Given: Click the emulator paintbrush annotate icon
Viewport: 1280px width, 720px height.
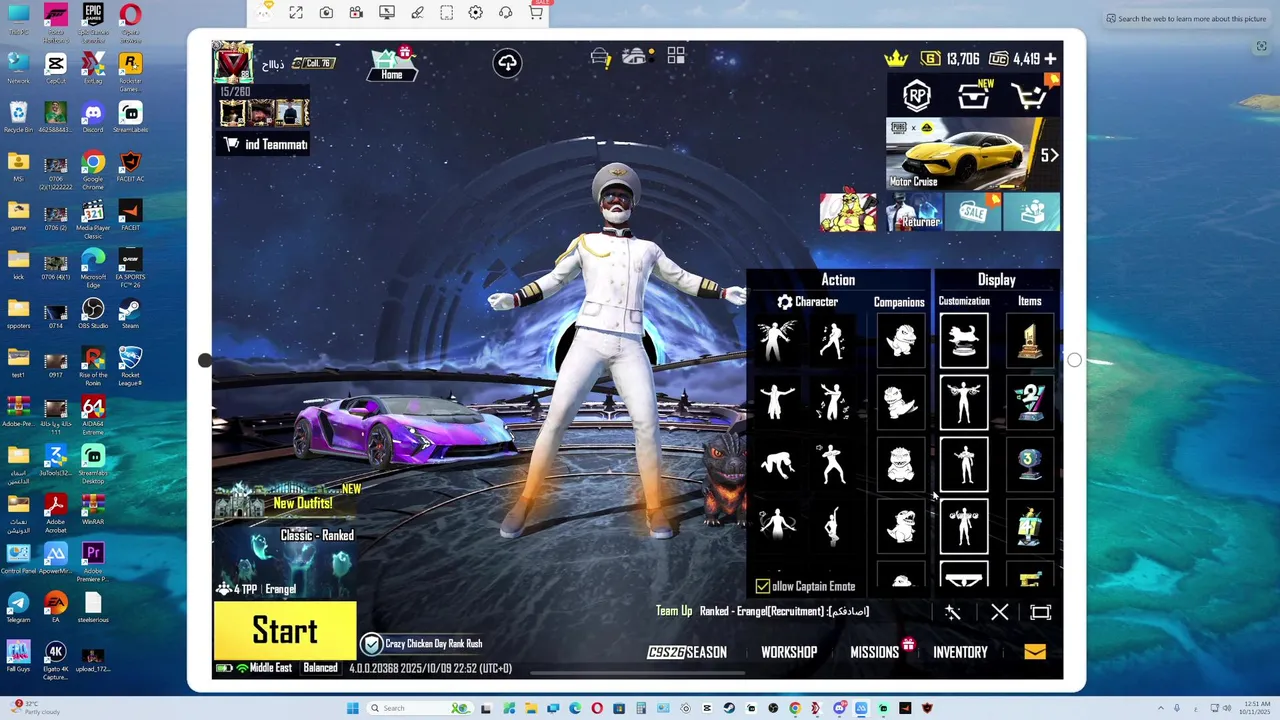Looking at the screenshot, I should [x=416, y=12].
